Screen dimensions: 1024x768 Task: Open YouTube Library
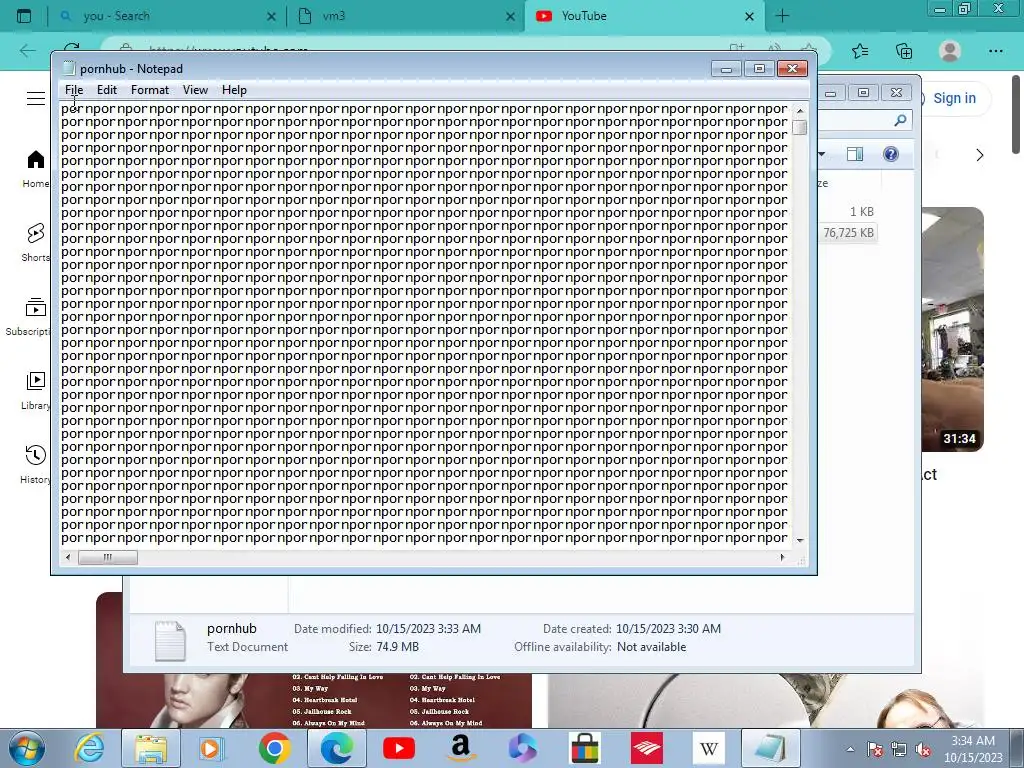tap(36, 391)
